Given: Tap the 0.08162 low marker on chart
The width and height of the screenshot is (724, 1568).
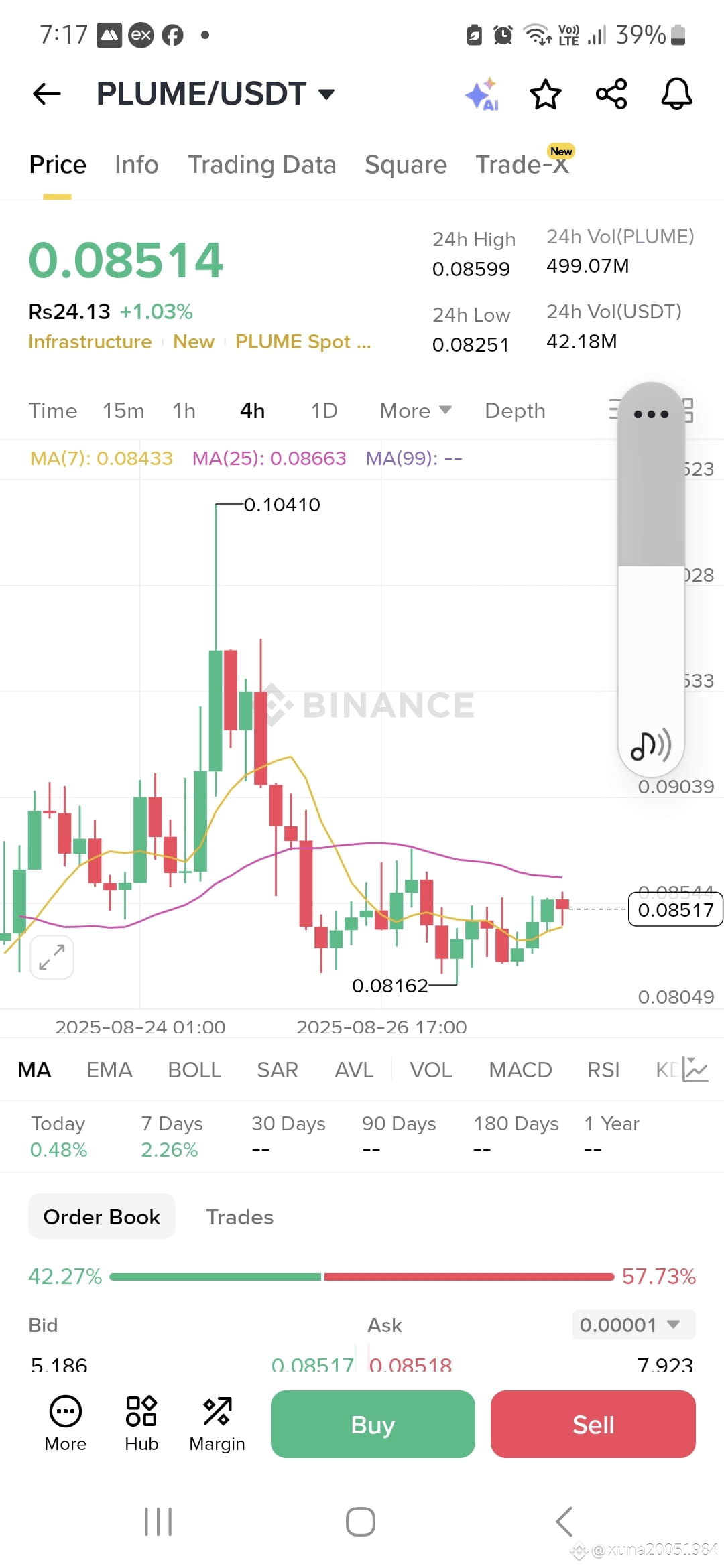Looking at the screenshot, I should pyautogui.click(x=390, y=986).
